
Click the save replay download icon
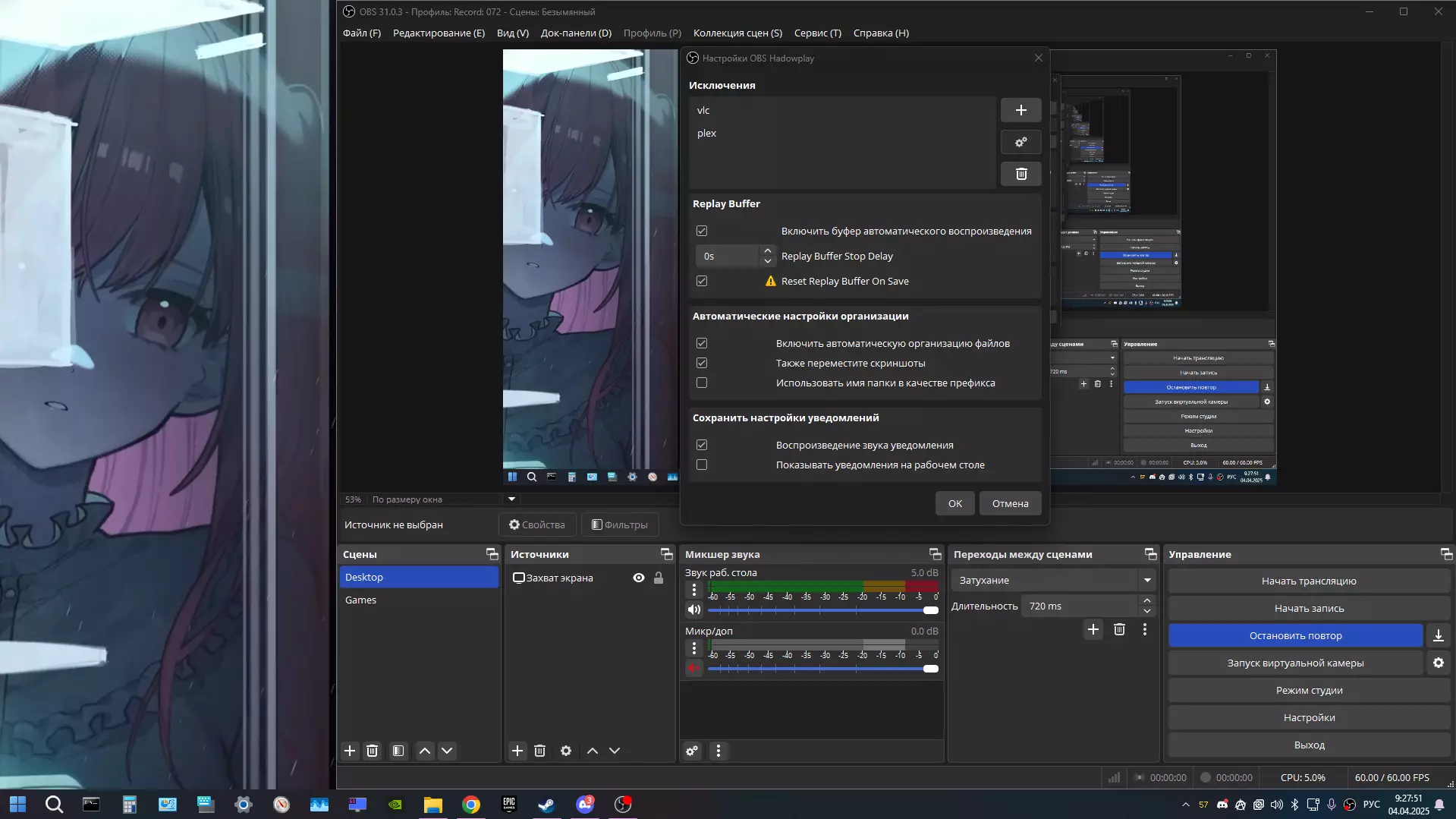tap(1438, 636)
